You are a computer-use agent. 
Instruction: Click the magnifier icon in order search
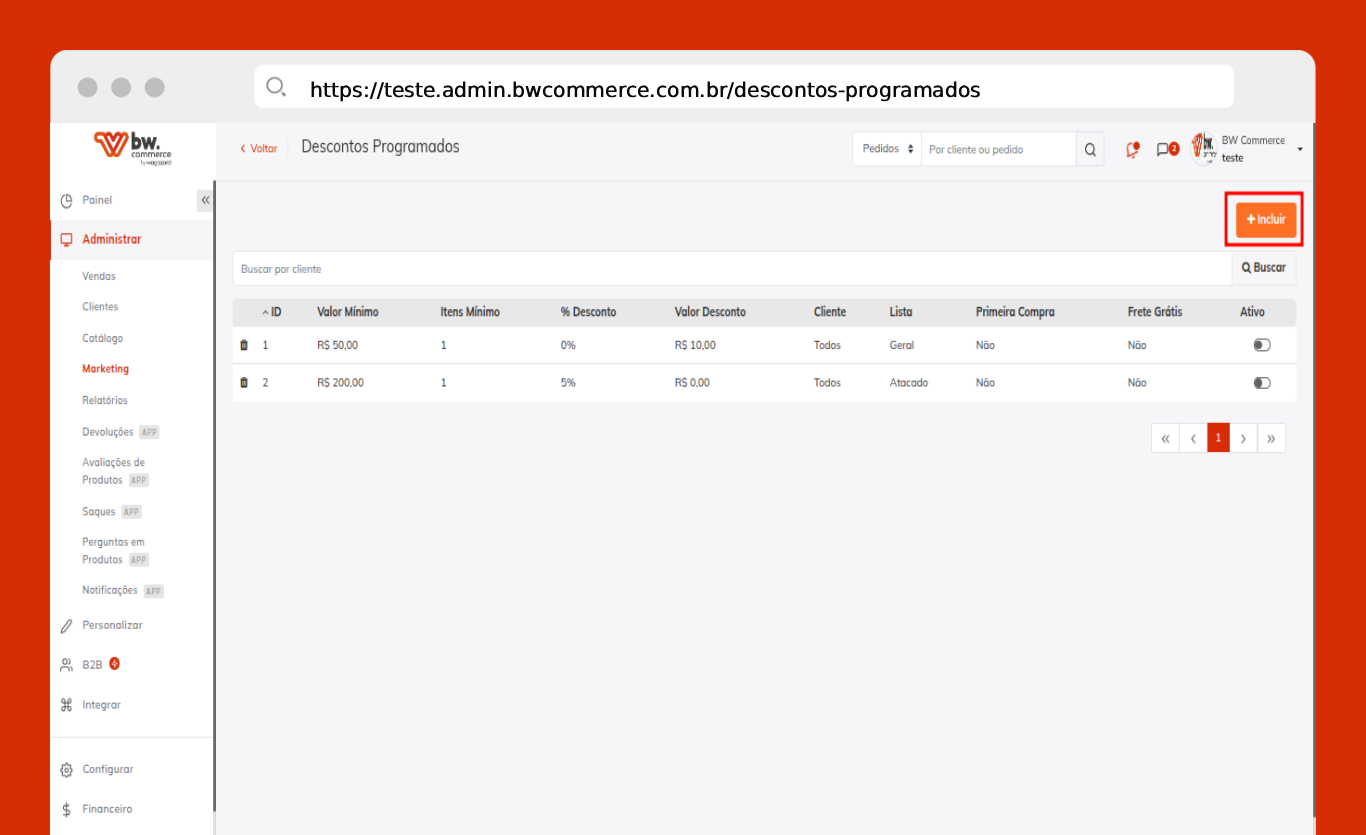1090,150
